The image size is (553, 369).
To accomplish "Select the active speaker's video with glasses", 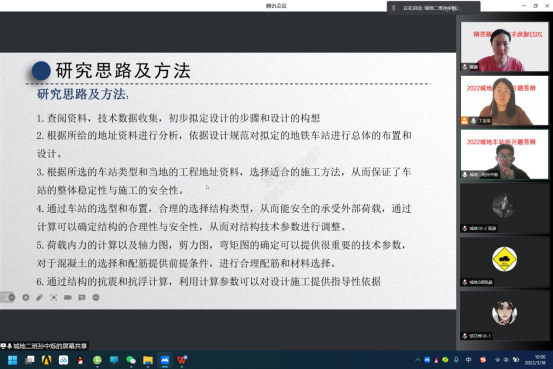I will (504, 154).
